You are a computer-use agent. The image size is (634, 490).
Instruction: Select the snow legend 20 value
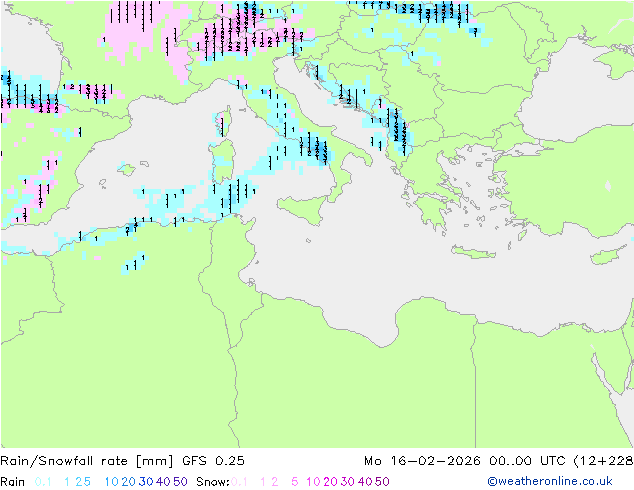click(330, 482)
